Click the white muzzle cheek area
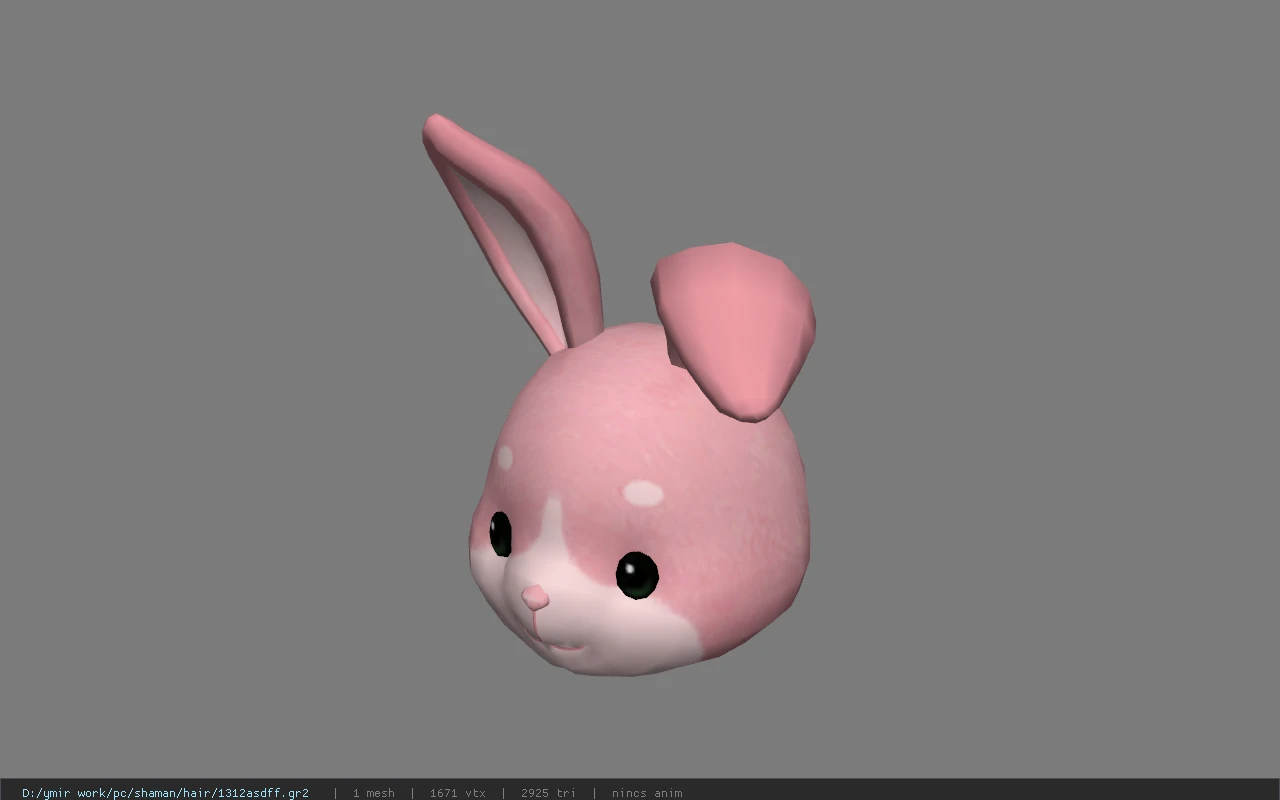This screenshot has height=800, width=1280. [620, 630]
